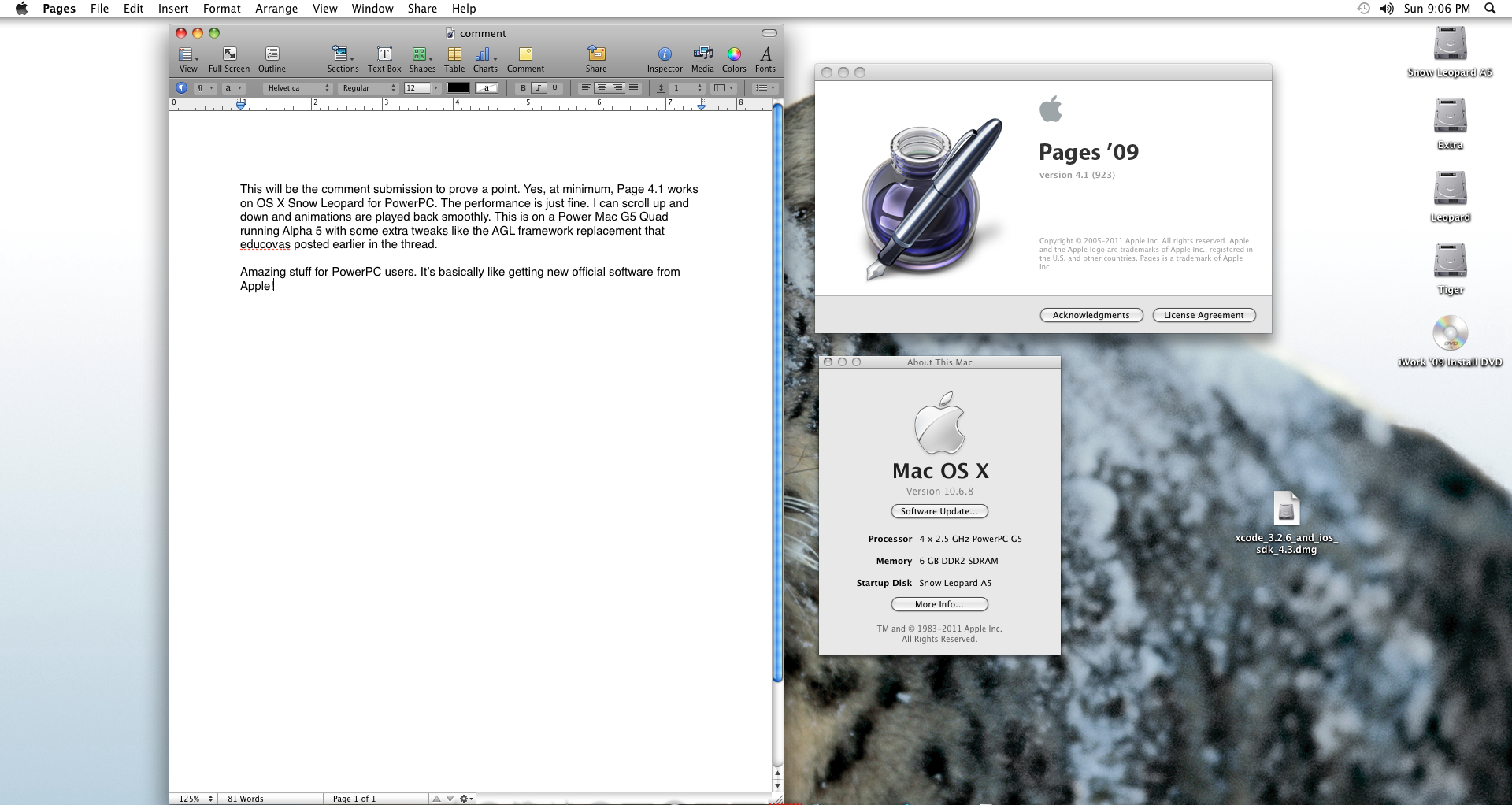Open the Format menu

click(x=221, y=9)
